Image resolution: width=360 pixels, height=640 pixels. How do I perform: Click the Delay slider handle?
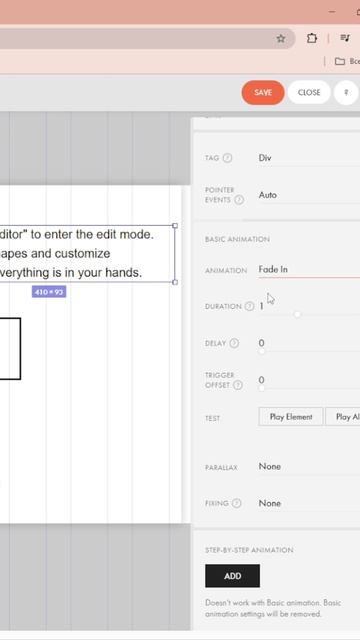pos(262,351)
